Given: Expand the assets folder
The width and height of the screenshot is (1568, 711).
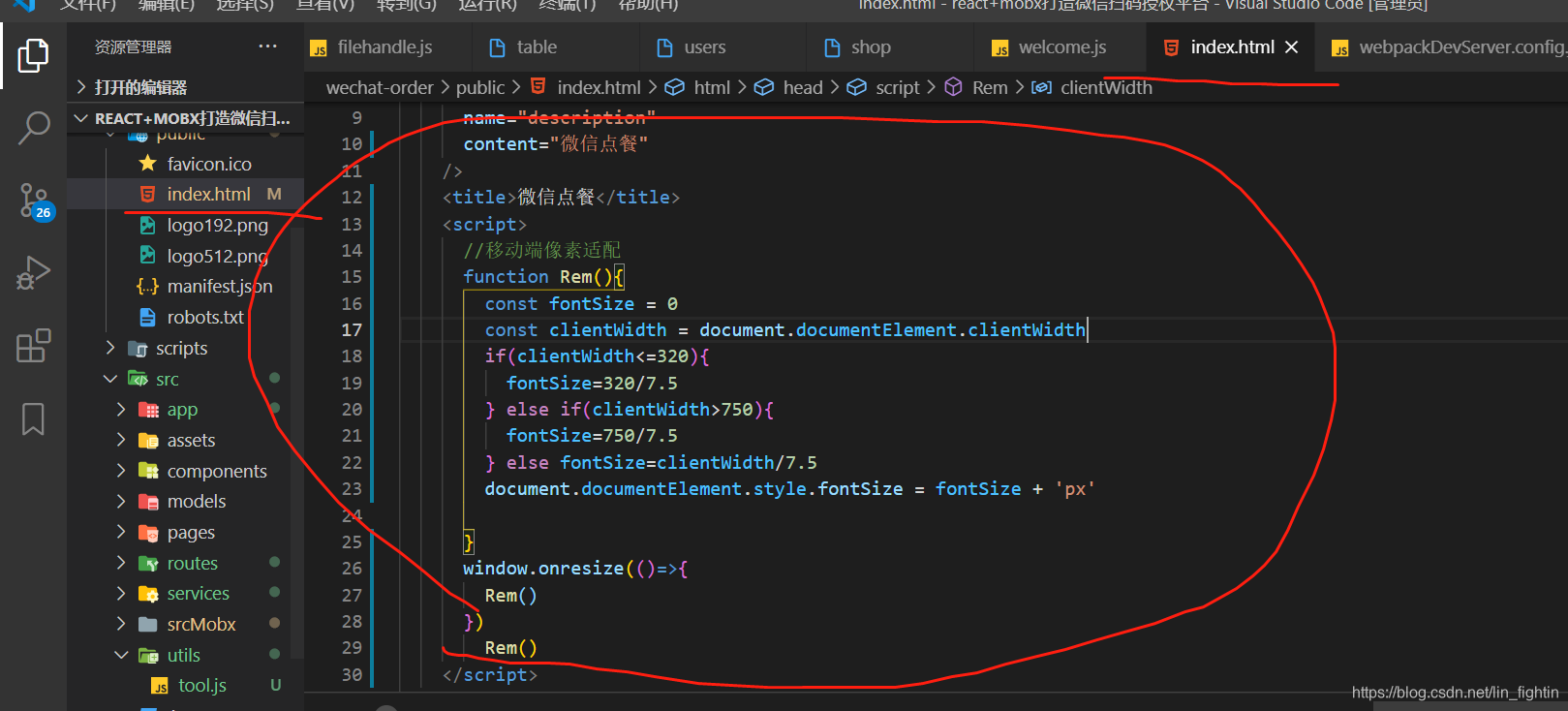Looking at the screenshot, I should pyautogui.click(x=191, y=441).
